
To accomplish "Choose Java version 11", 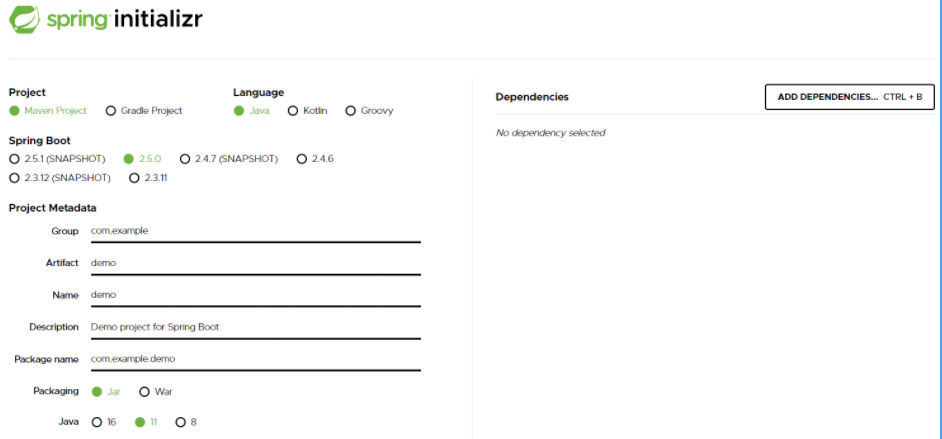I will pyautogui.click(x=146, y=422).
